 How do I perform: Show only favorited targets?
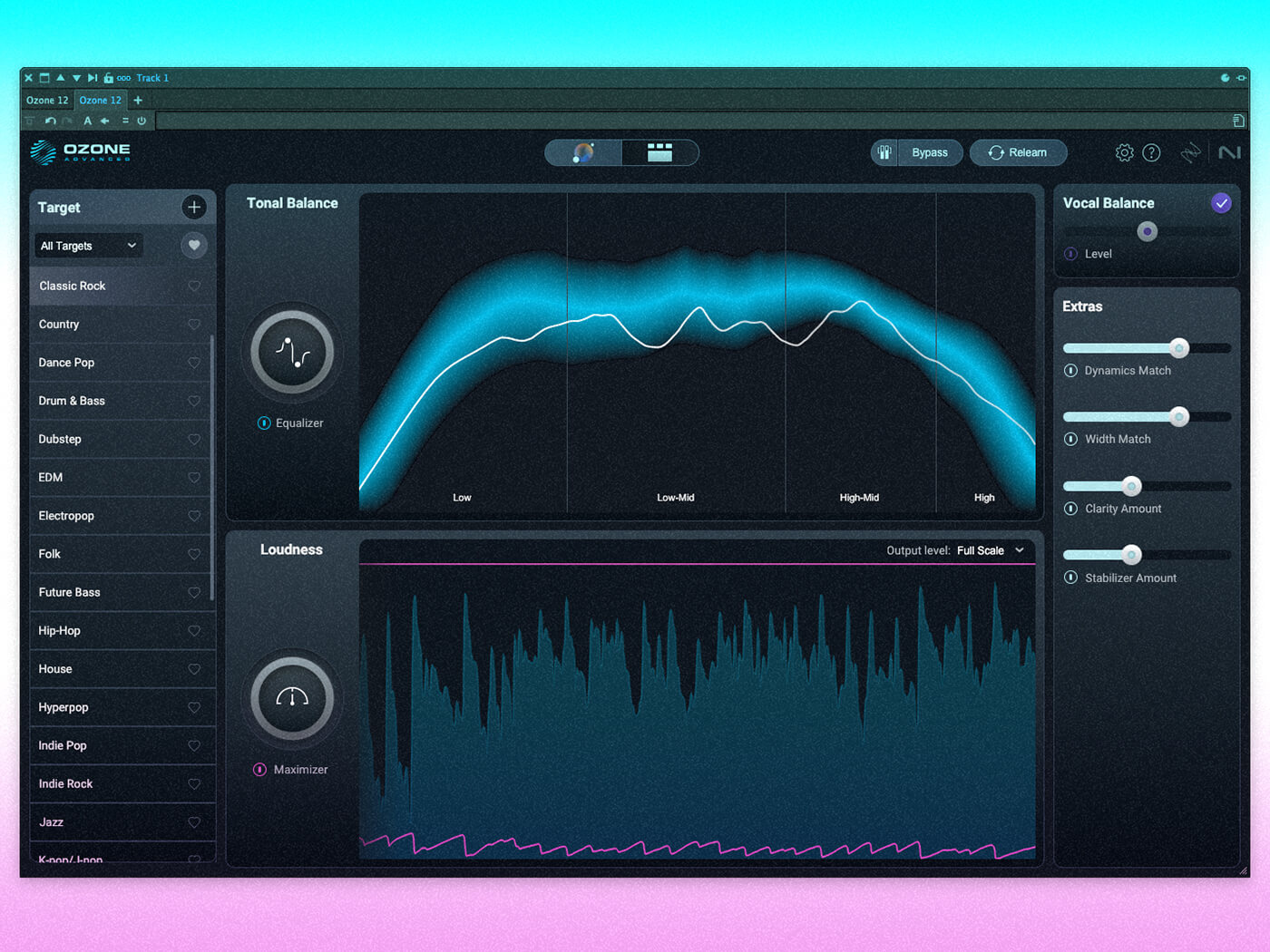tap(193, 246)
